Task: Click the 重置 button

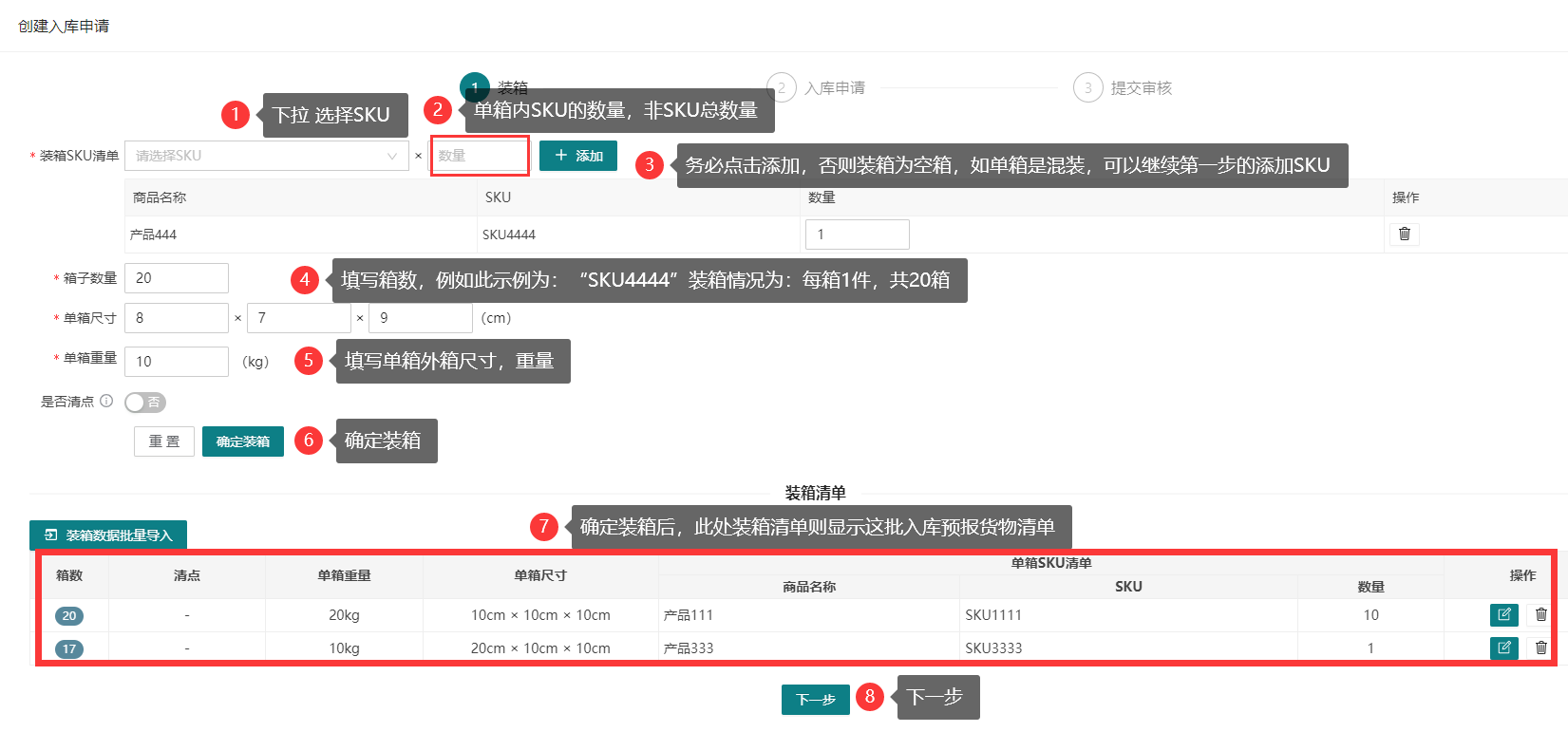Action: tap(164, 441)
